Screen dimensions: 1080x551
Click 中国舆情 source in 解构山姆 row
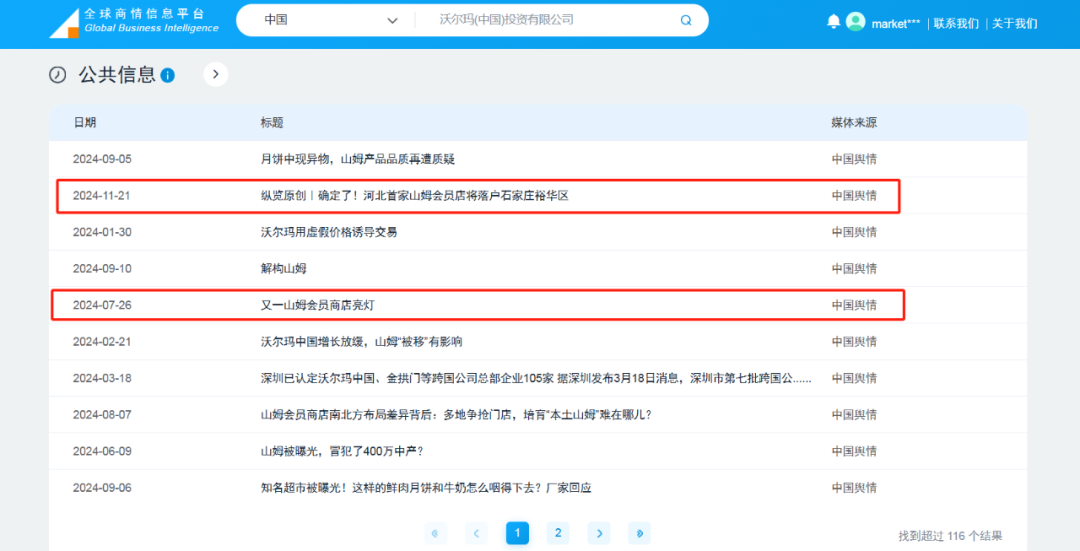[x=854, y=269]
